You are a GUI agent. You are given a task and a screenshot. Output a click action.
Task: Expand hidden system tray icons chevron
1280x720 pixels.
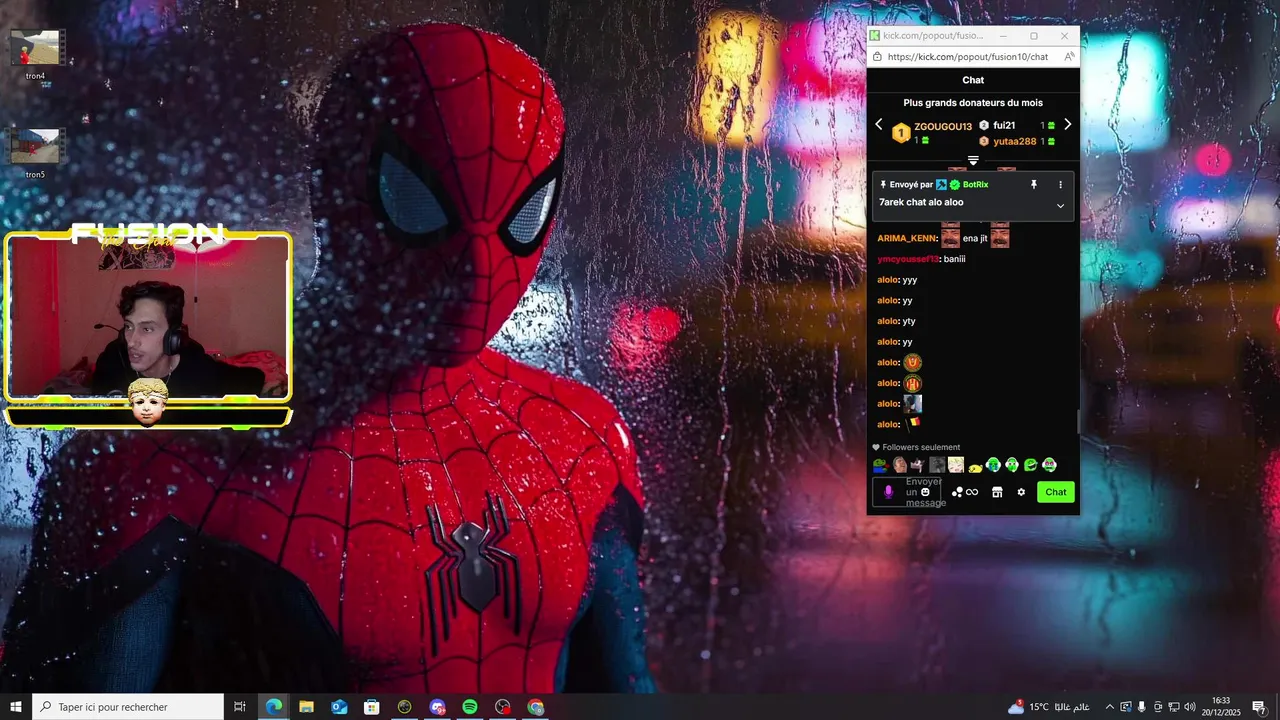pos(1109,707)
